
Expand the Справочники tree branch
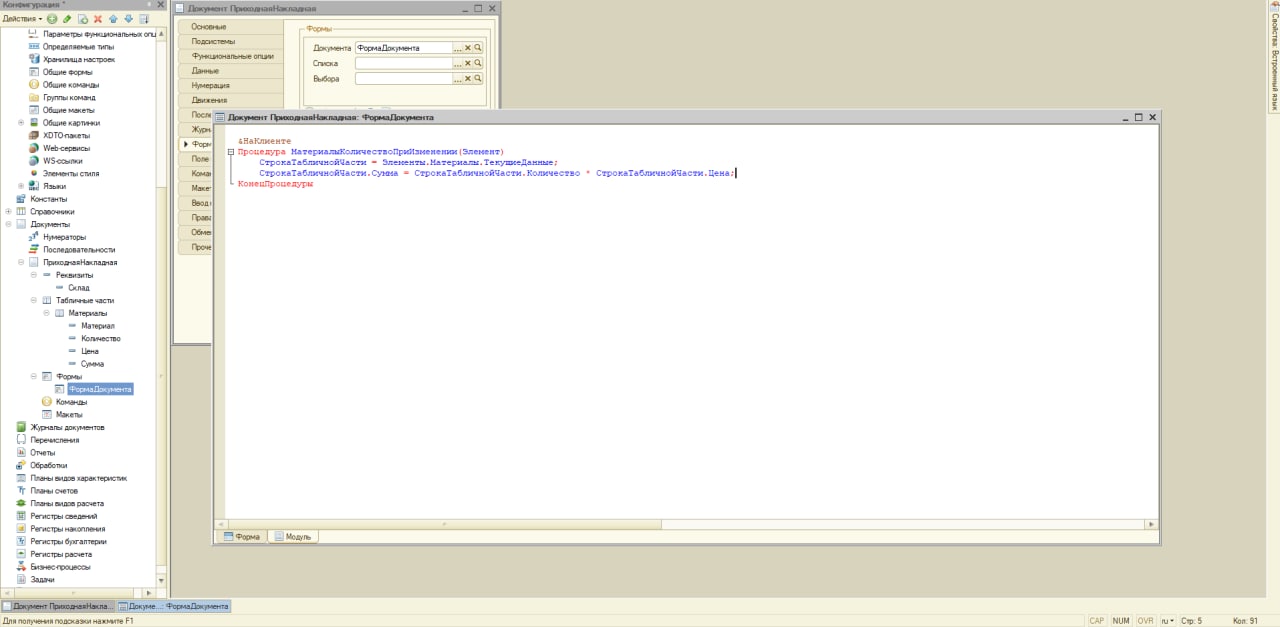pos(8,212)
